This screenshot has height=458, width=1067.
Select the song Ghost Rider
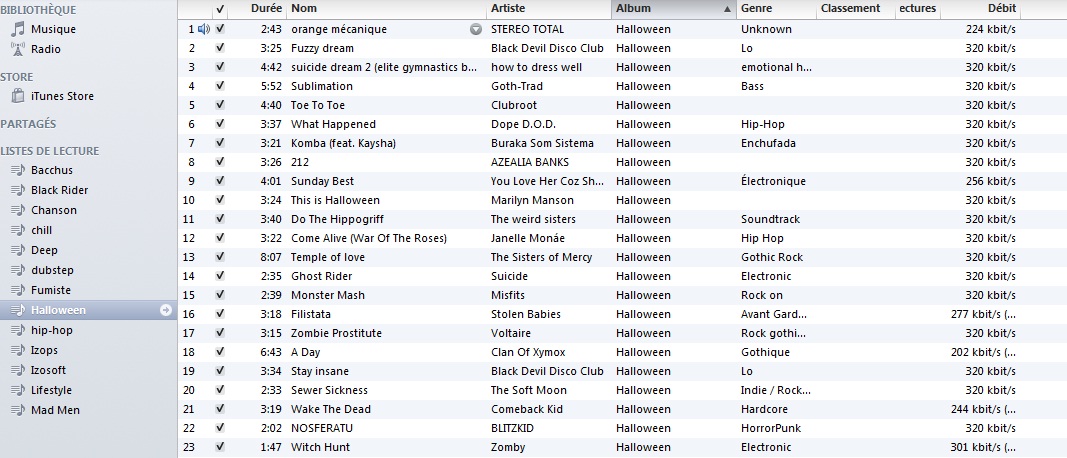coord(321,276)
